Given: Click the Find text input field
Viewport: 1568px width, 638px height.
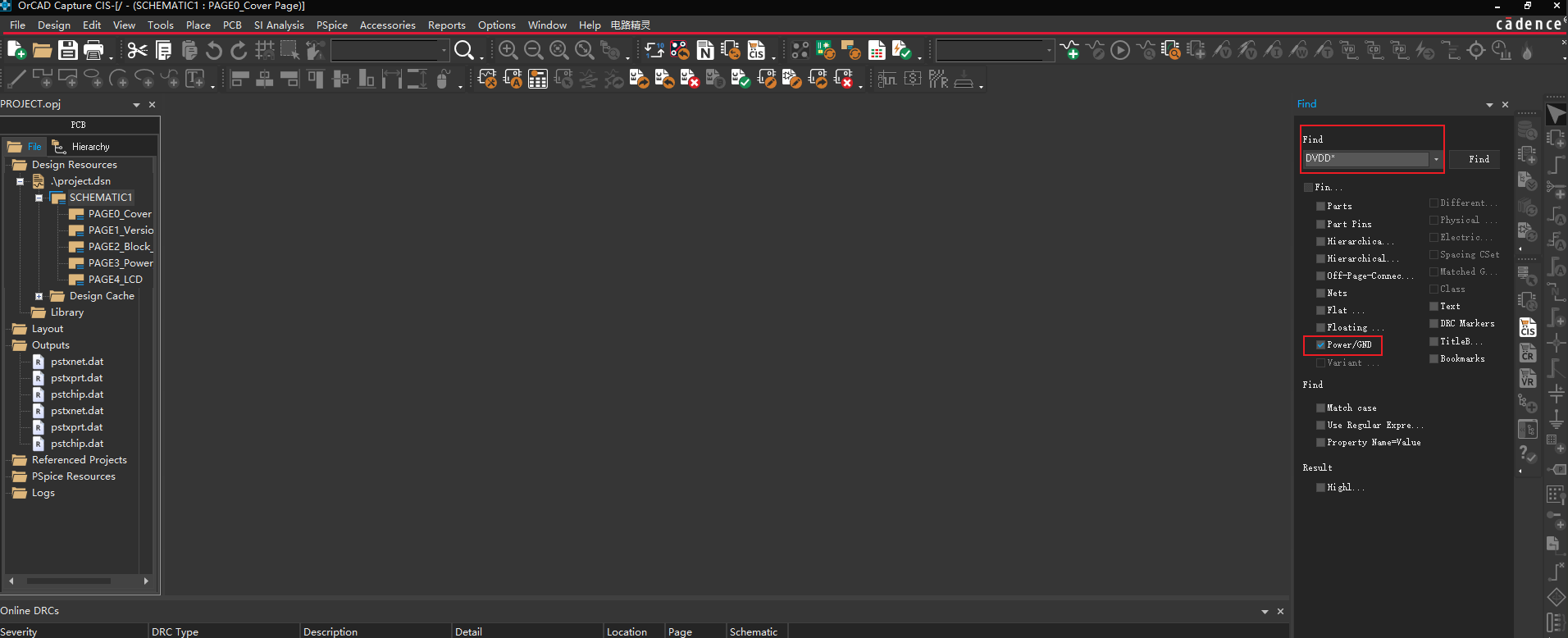Looking at the screenshot, I should 1366,159.
